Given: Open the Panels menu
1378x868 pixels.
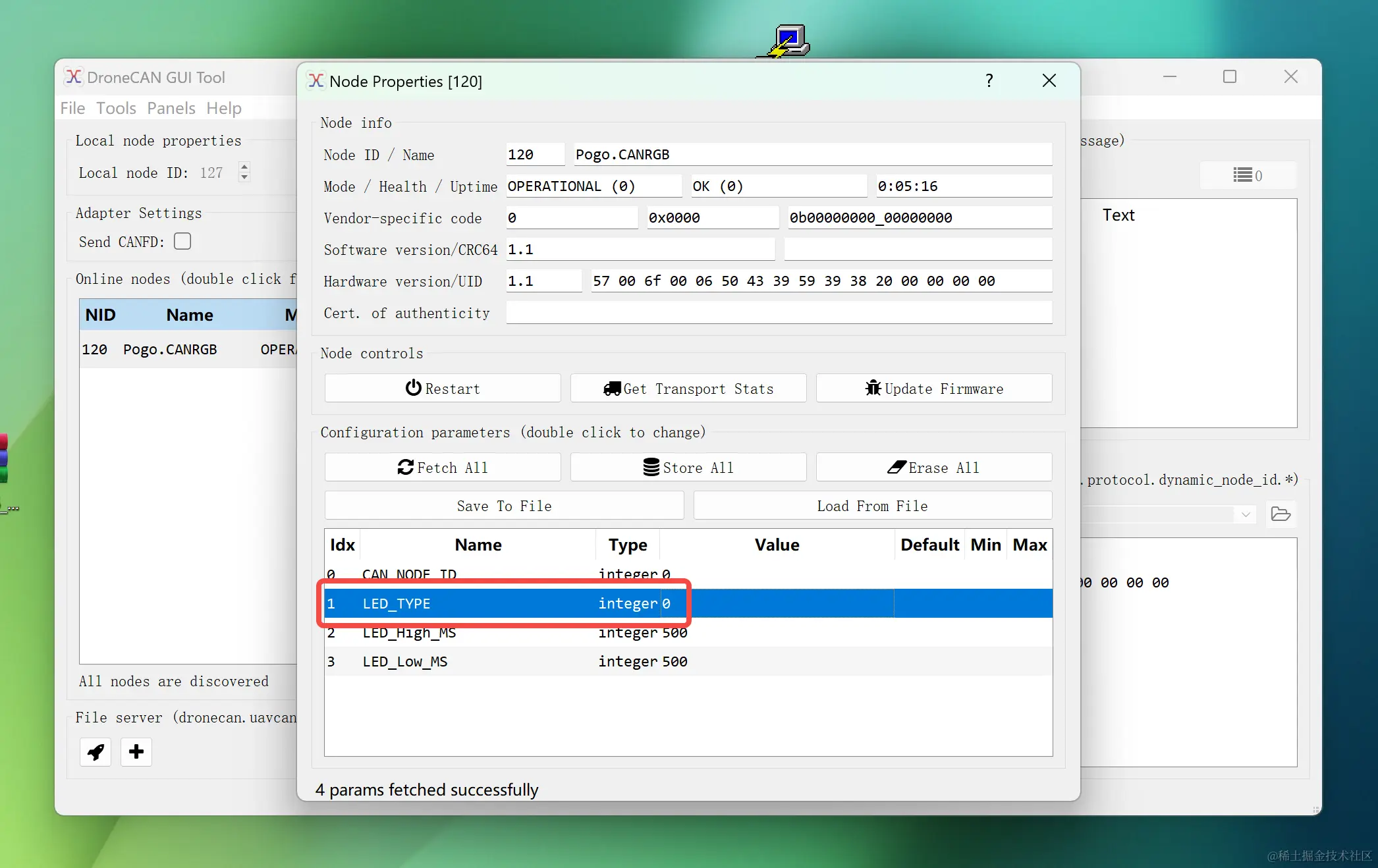Looking at the screenshot, I should pos(171,108).
